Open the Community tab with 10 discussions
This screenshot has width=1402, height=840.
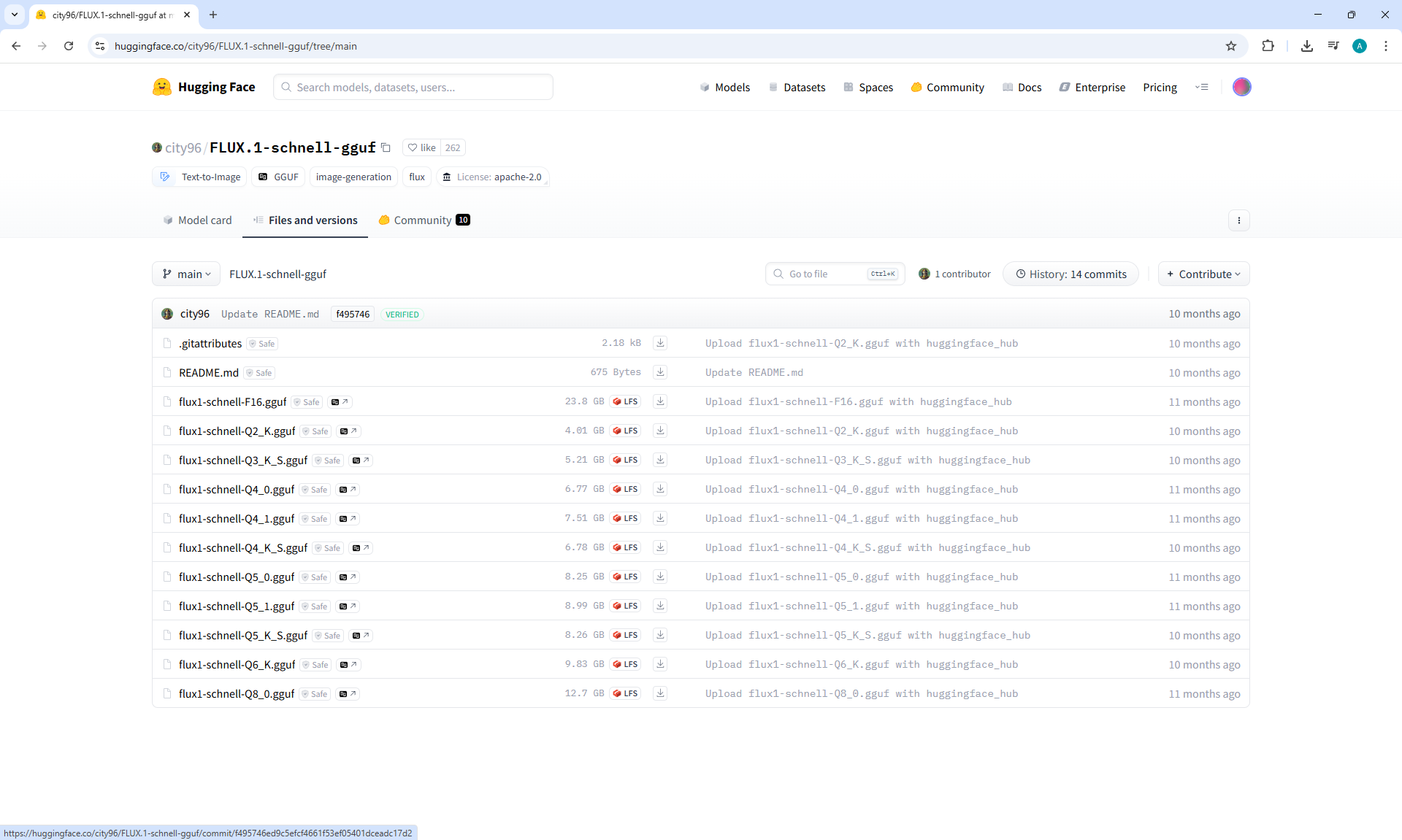(424, 220)
